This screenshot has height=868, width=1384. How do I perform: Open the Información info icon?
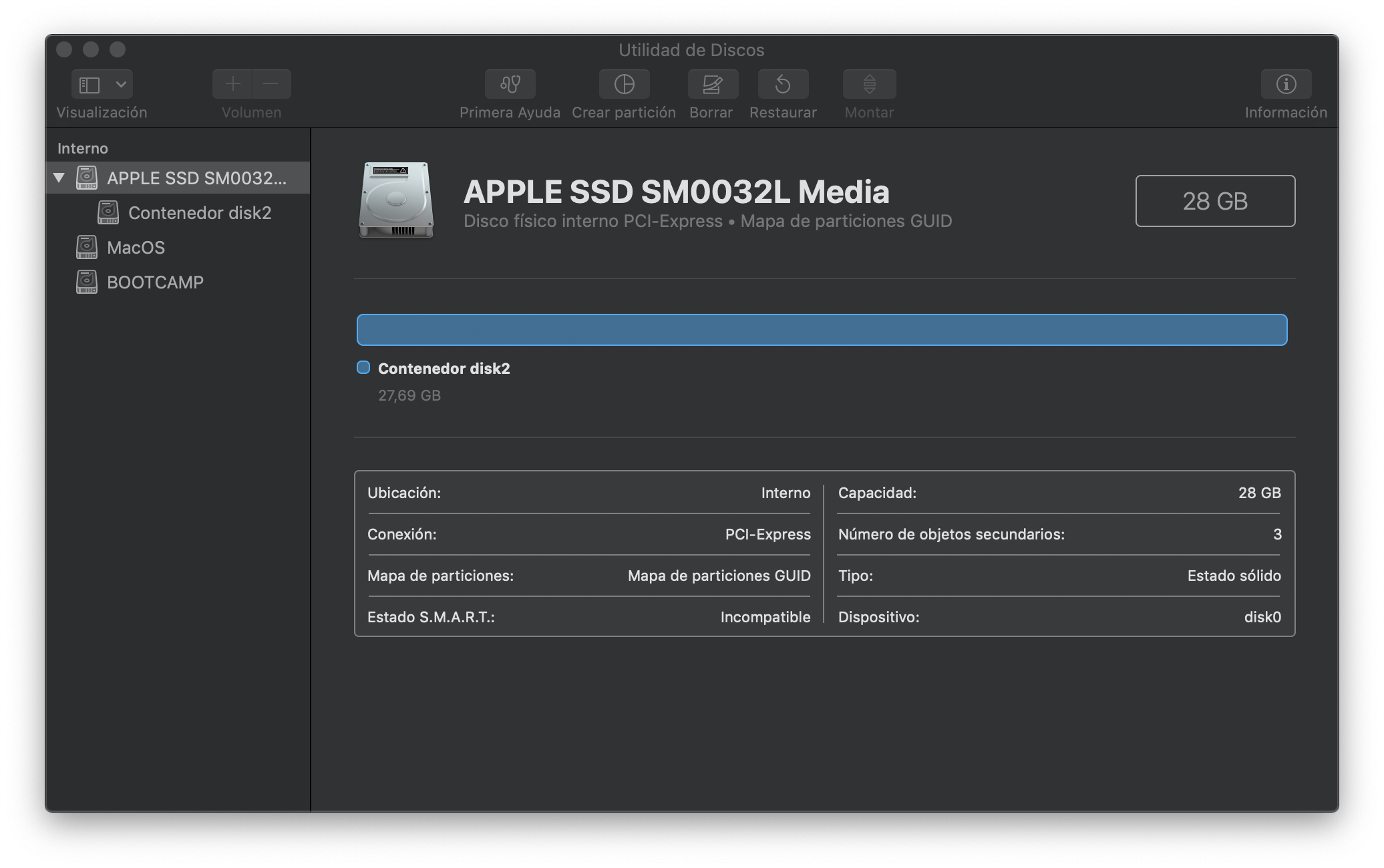1286,84
